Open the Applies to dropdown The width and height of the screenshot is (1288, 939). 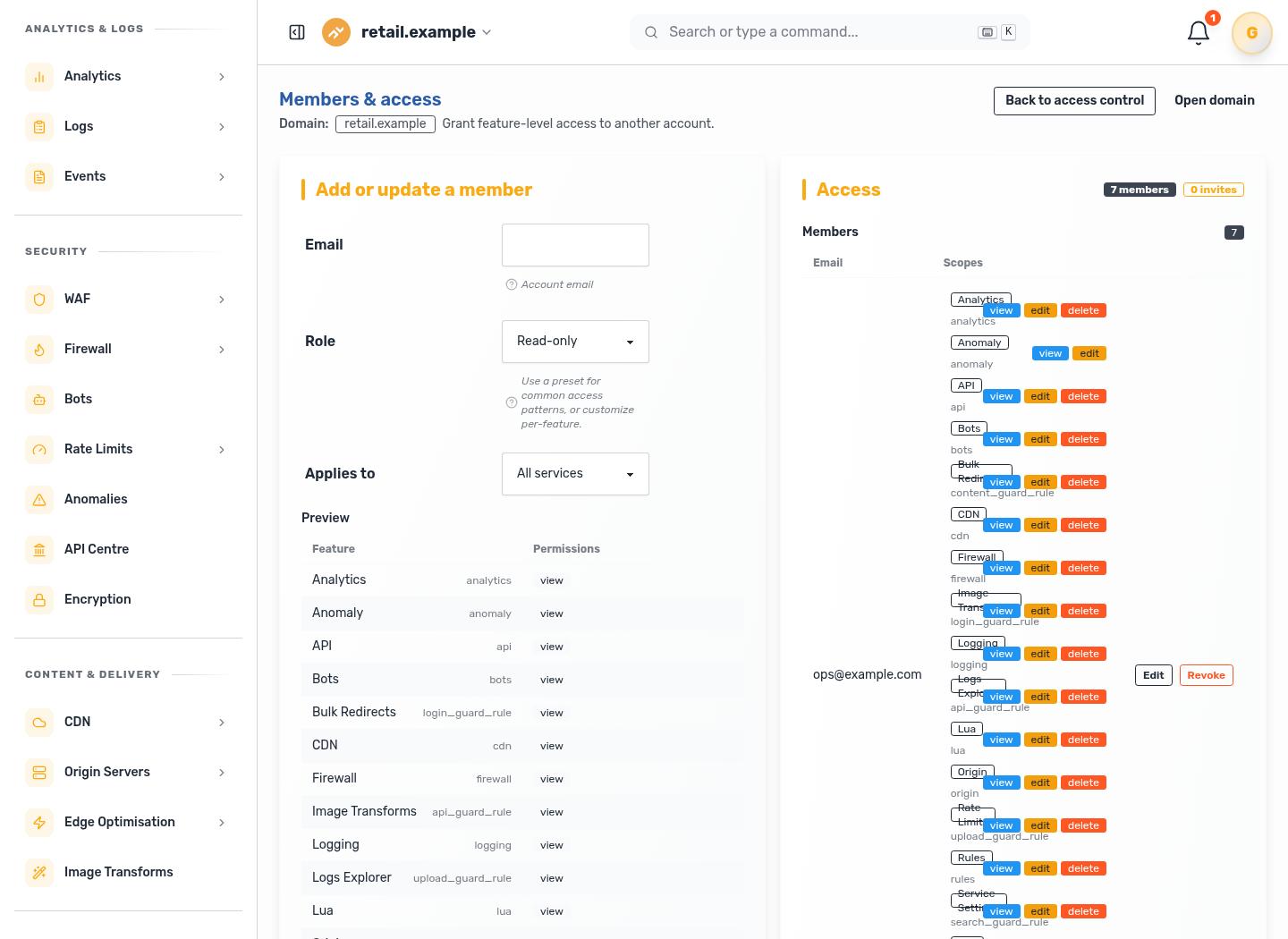575,474
